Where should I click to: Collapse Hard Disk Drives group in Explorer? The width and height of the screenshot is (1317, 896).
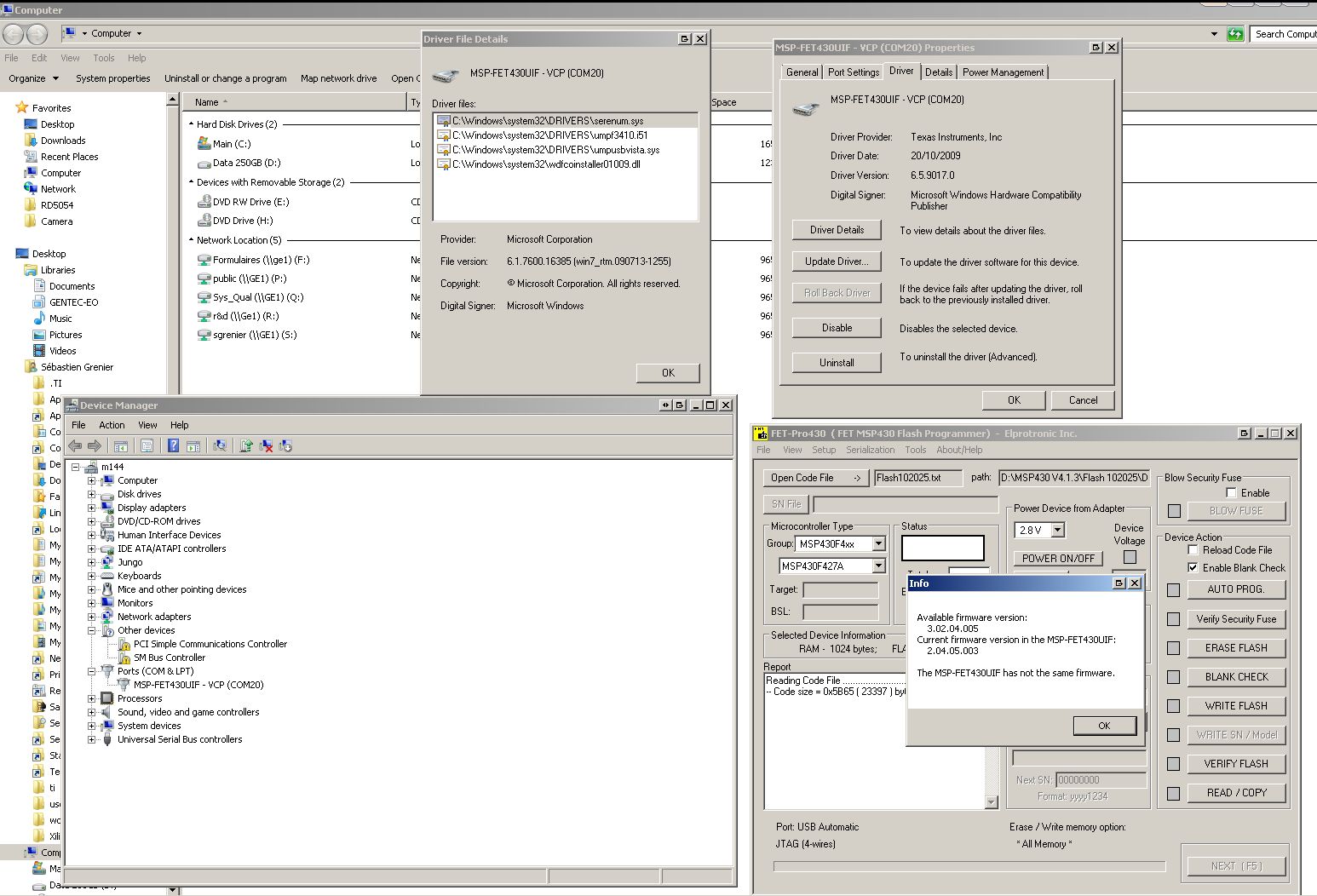191,124
